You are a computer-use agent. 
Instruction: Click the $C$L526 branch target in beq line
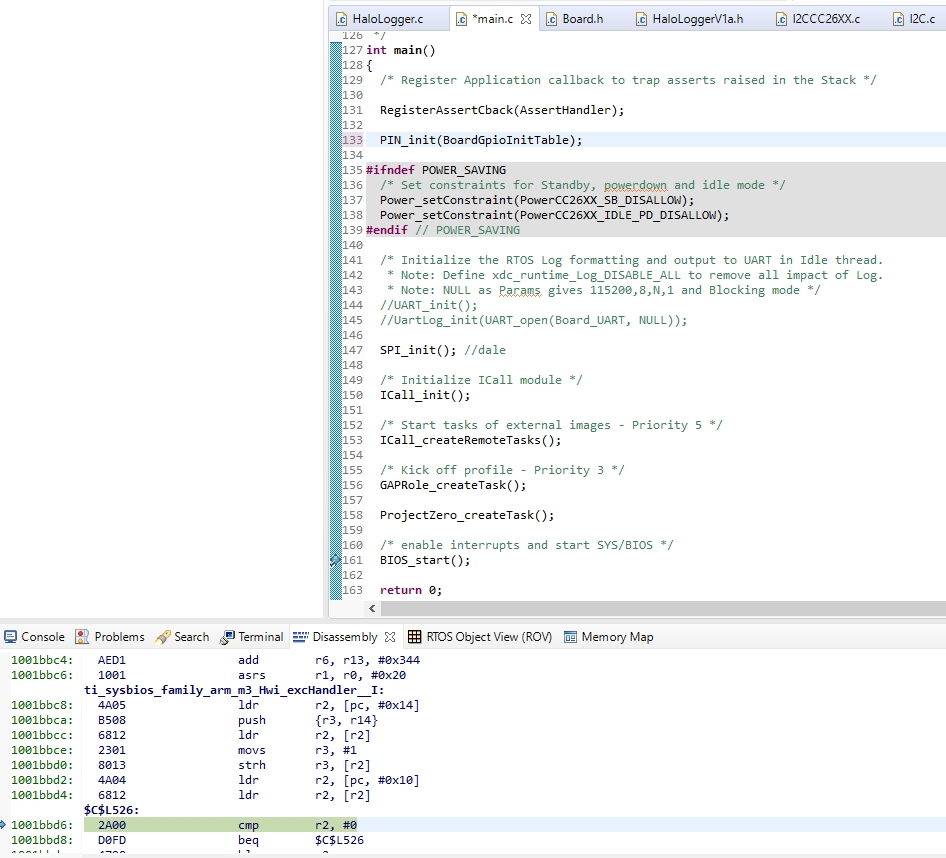(x=339, y=840)
